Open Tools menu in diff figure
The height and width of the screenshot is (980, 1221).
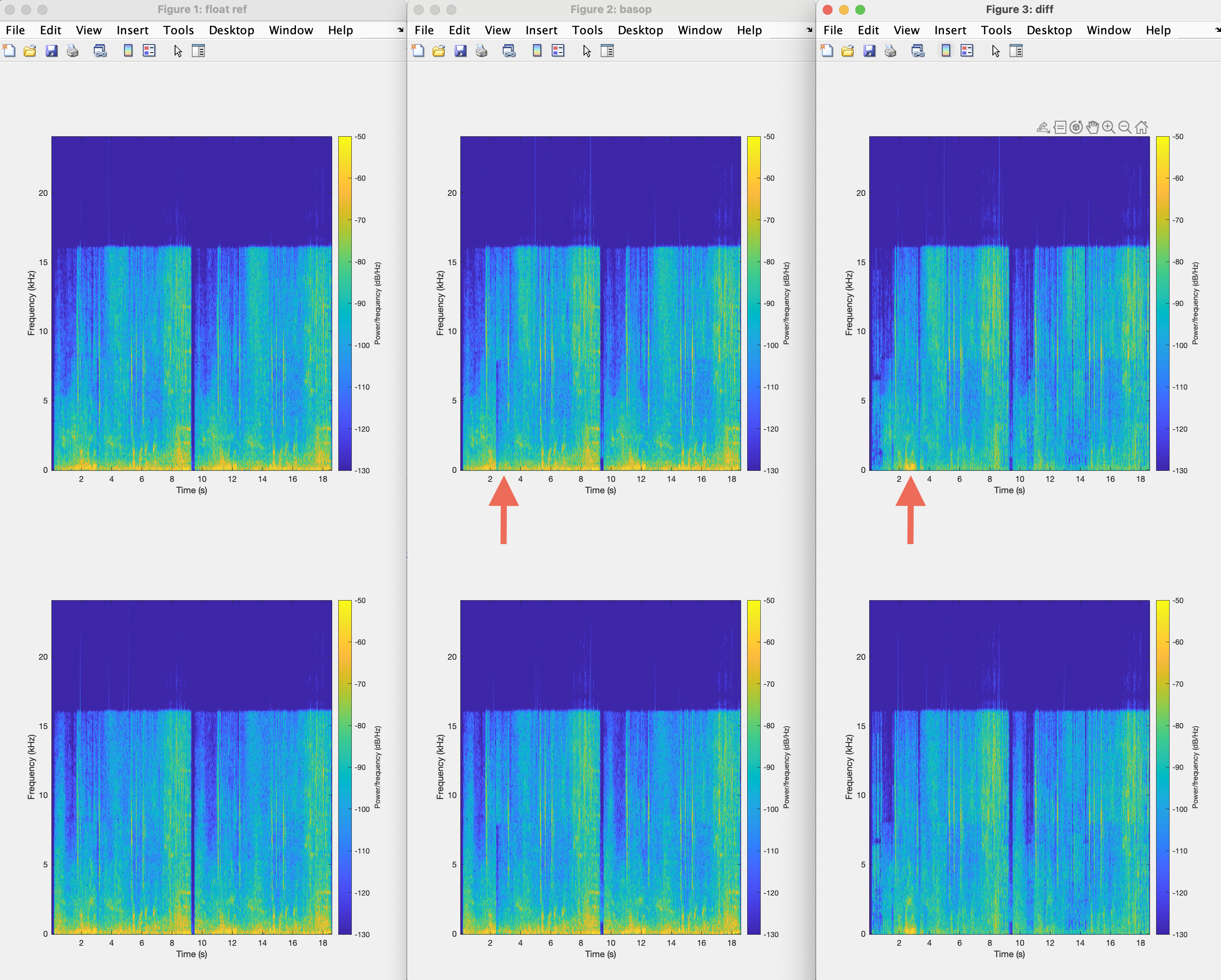pos(996,30)
